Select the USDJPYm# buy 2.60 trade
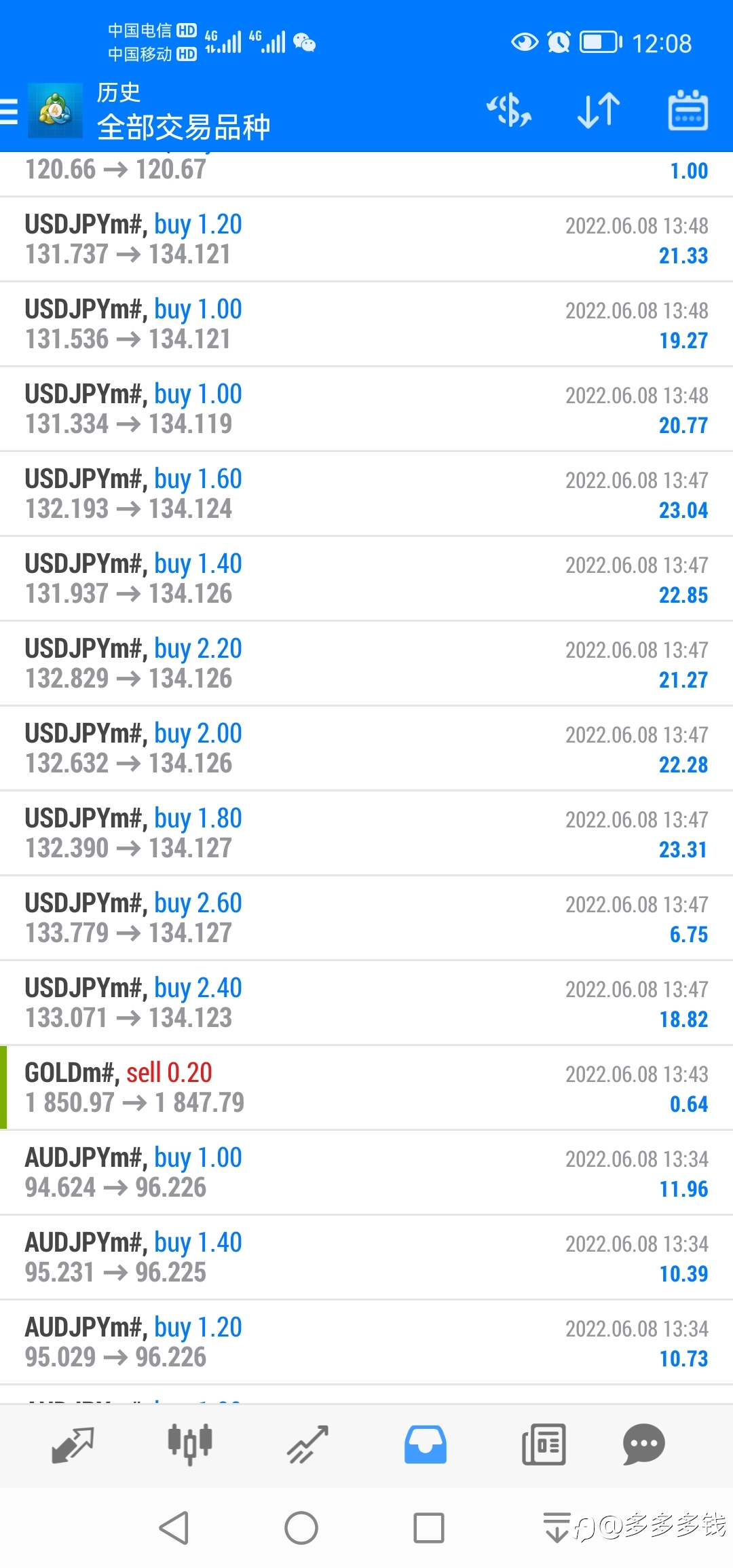733x1568 pixels. coord(366,918)
